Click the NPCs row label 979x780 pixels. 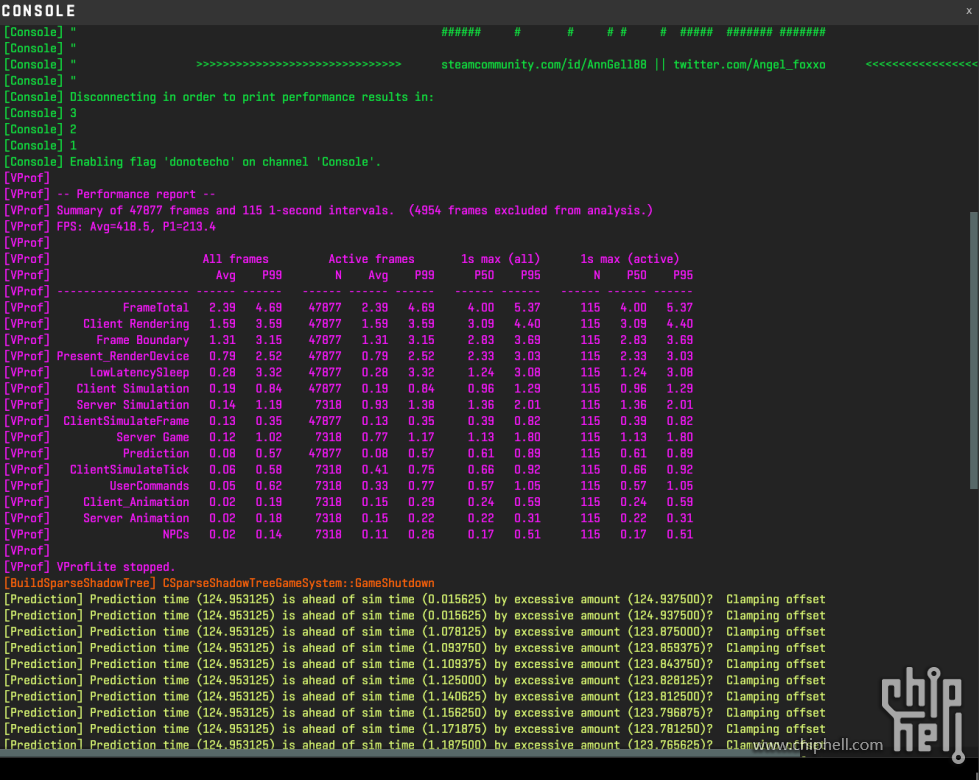click(175, 535)
